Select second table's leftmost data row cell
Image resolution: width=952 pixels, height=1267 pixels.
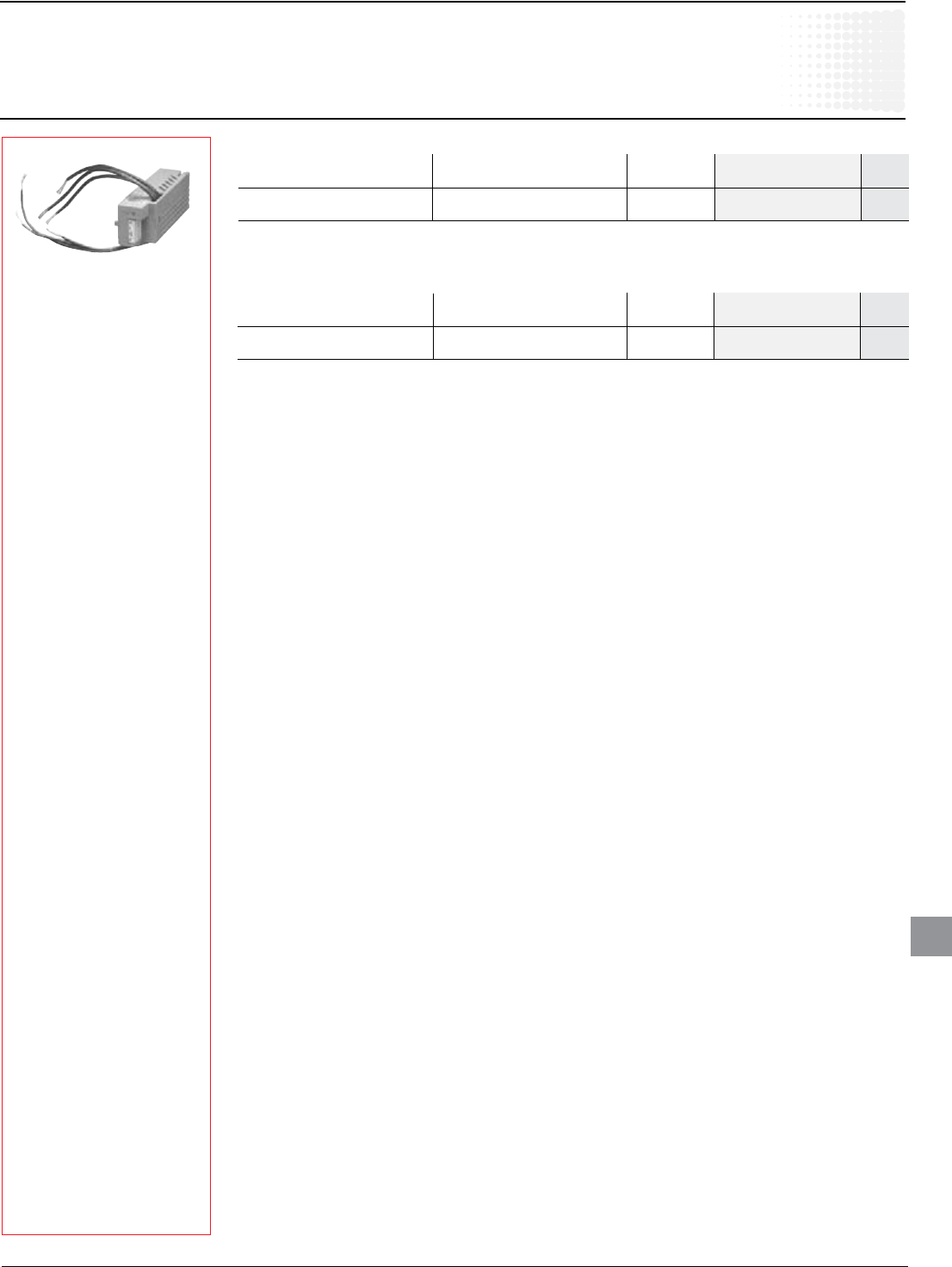335,343
